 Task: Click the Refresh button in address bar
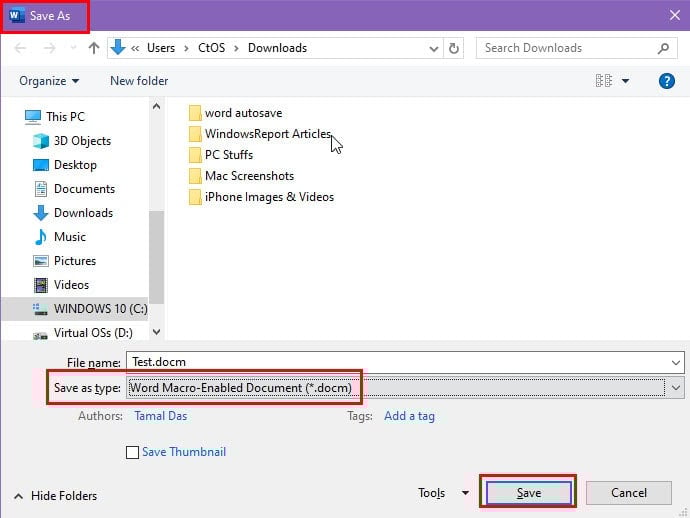coord(455,48)
